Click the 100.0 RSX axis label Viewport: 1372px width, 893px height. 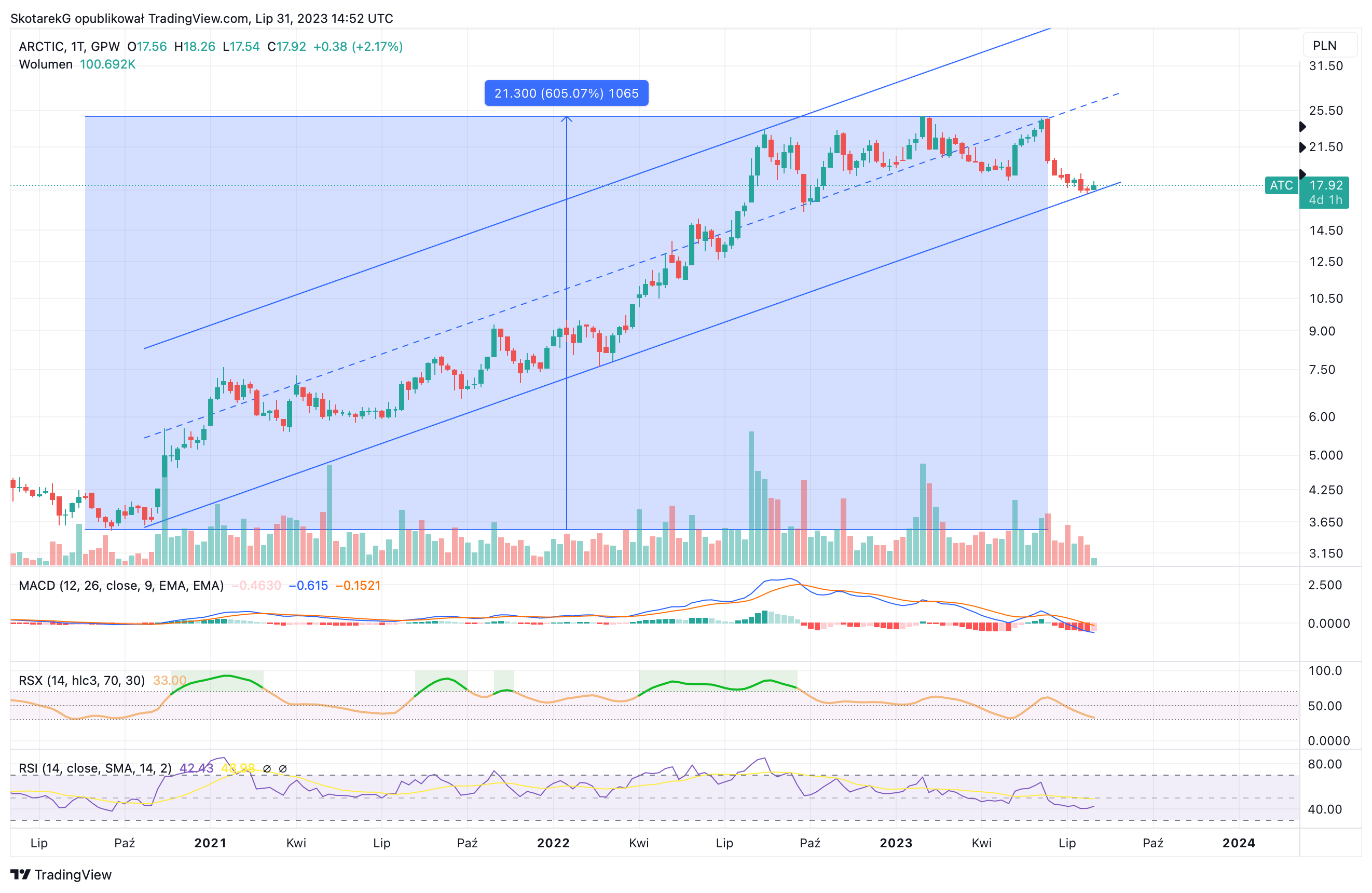1325,670
